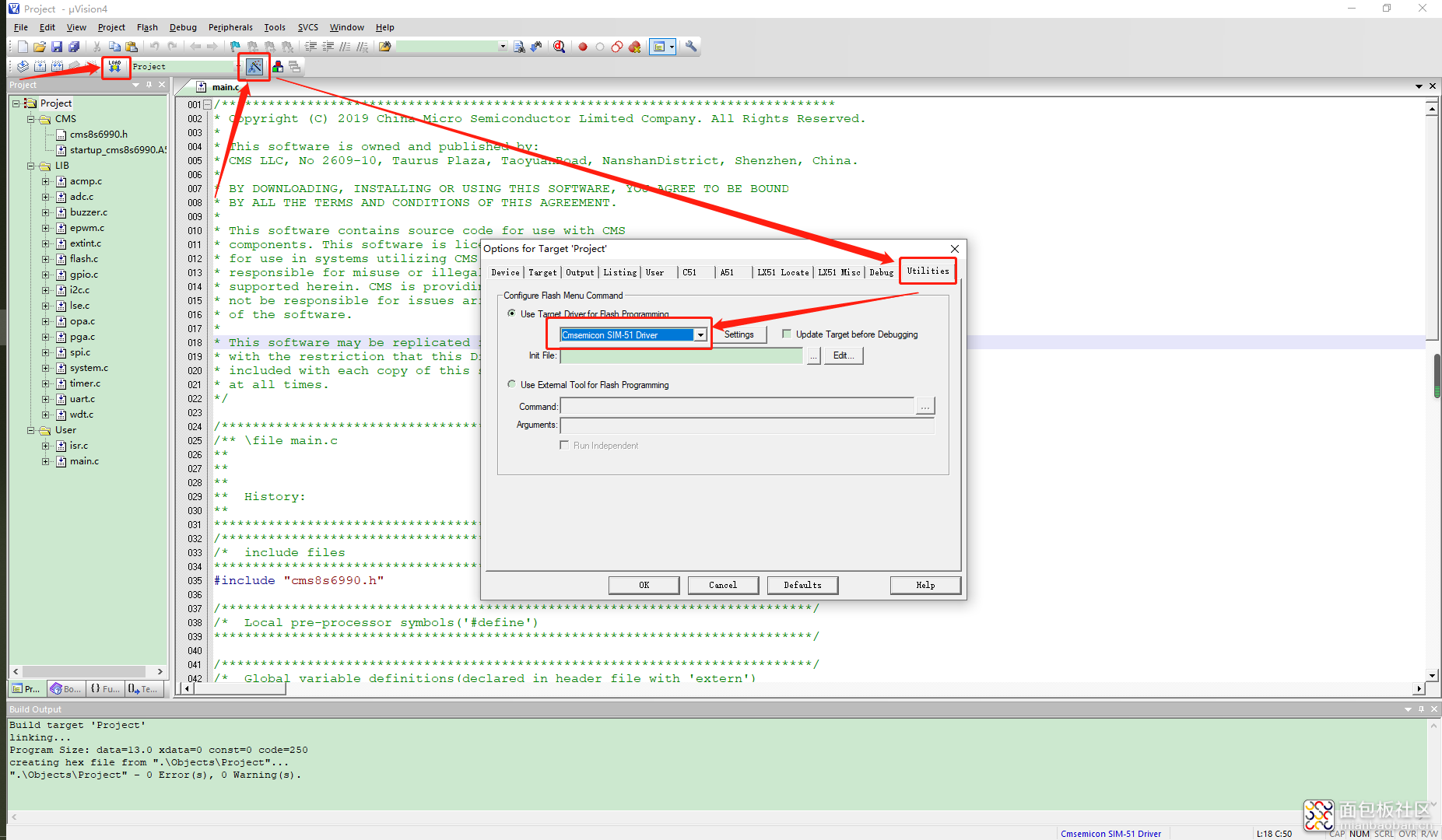Click the project pane horizontal scrollbar

click(x=84, y=671)
